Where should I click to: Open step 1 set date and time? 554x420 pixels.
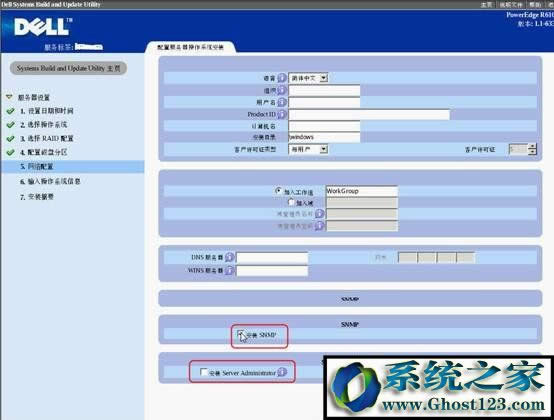click(47, 111)
